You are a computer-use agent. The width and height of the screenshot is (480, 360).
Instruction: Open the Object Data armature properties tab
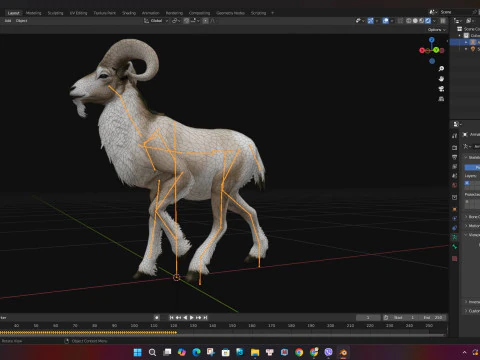pyautogui.click(x=455, y=237)
